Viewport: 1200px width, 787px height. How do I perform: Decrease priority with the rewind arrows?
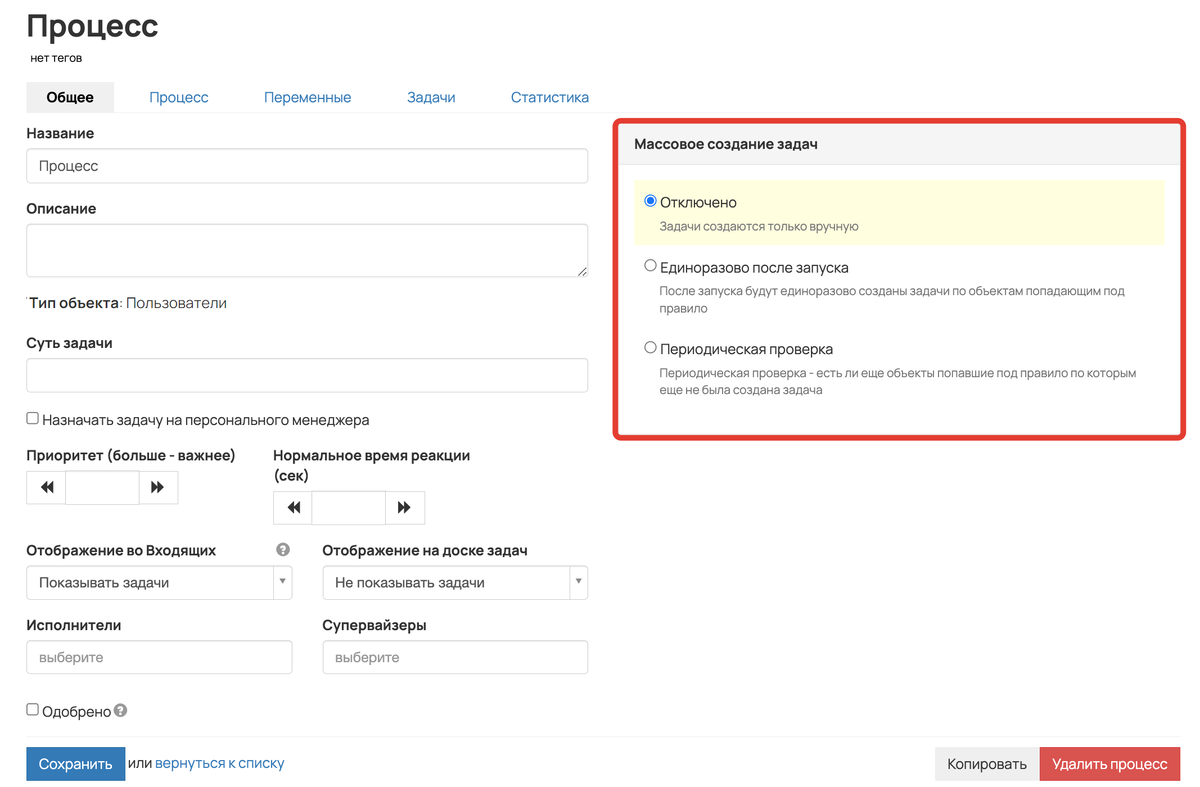46,487
